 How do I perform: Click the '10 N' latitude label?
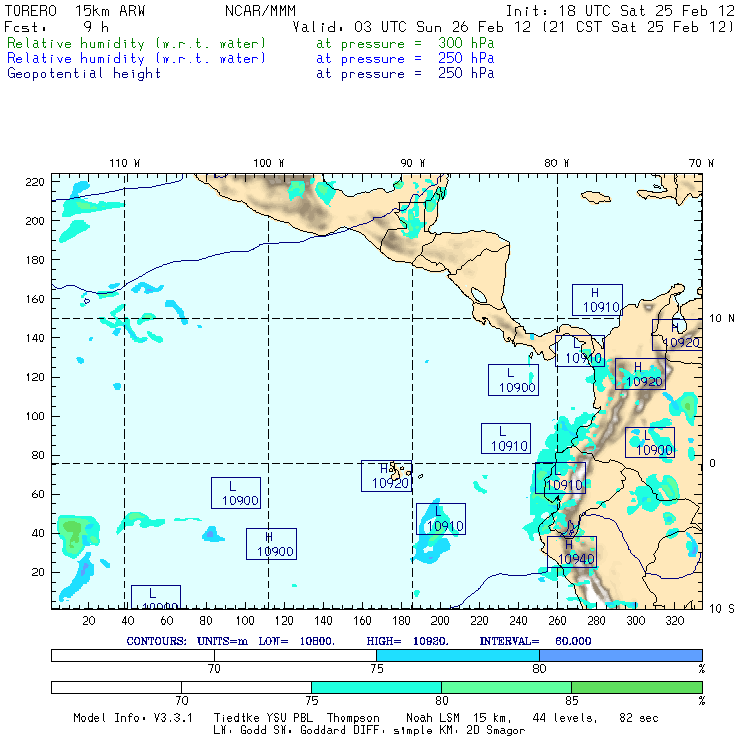pos(722,319)
